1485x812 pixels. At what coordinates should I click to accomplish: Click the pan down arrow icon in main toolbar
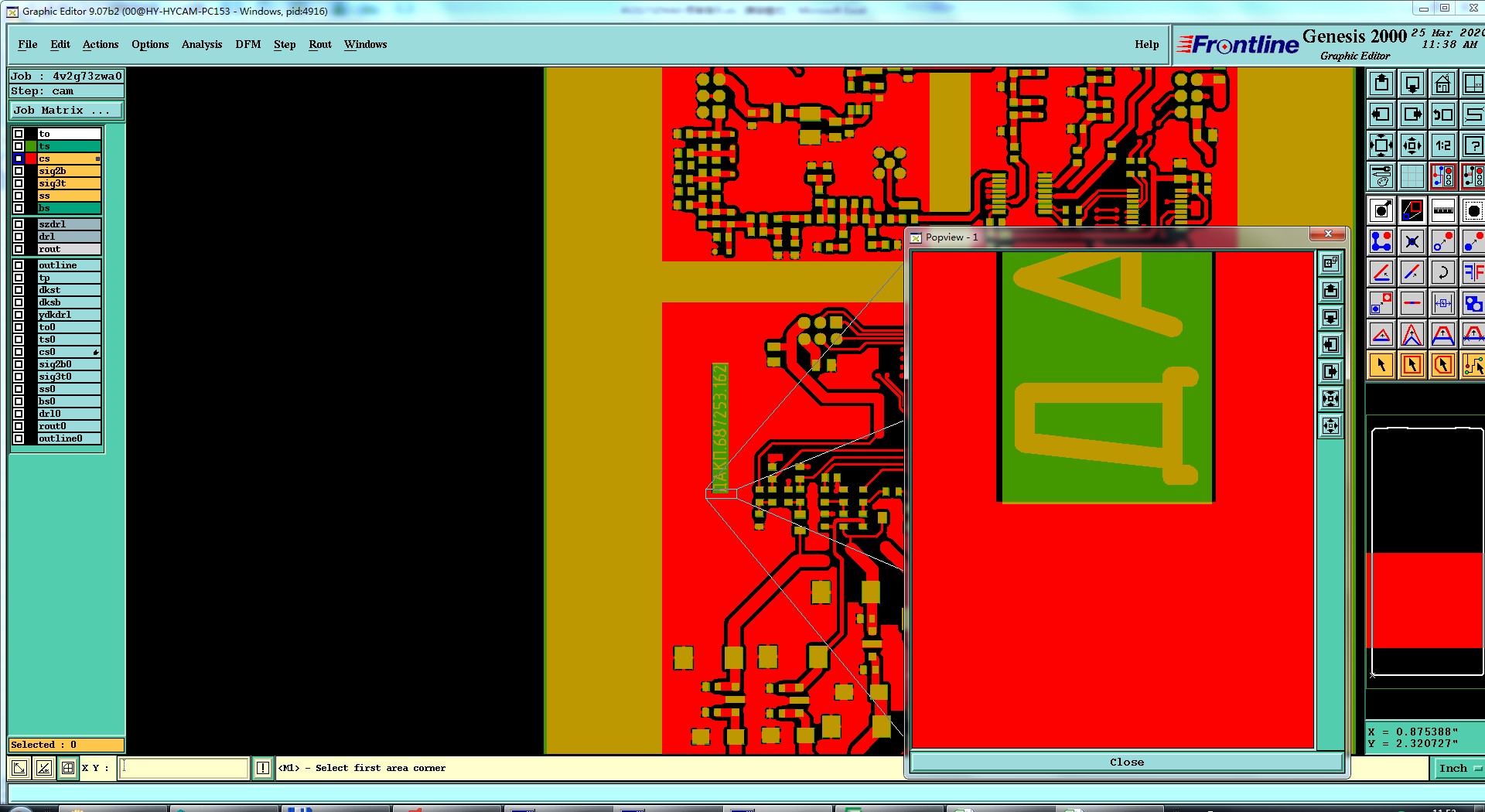pos(1412,84)
